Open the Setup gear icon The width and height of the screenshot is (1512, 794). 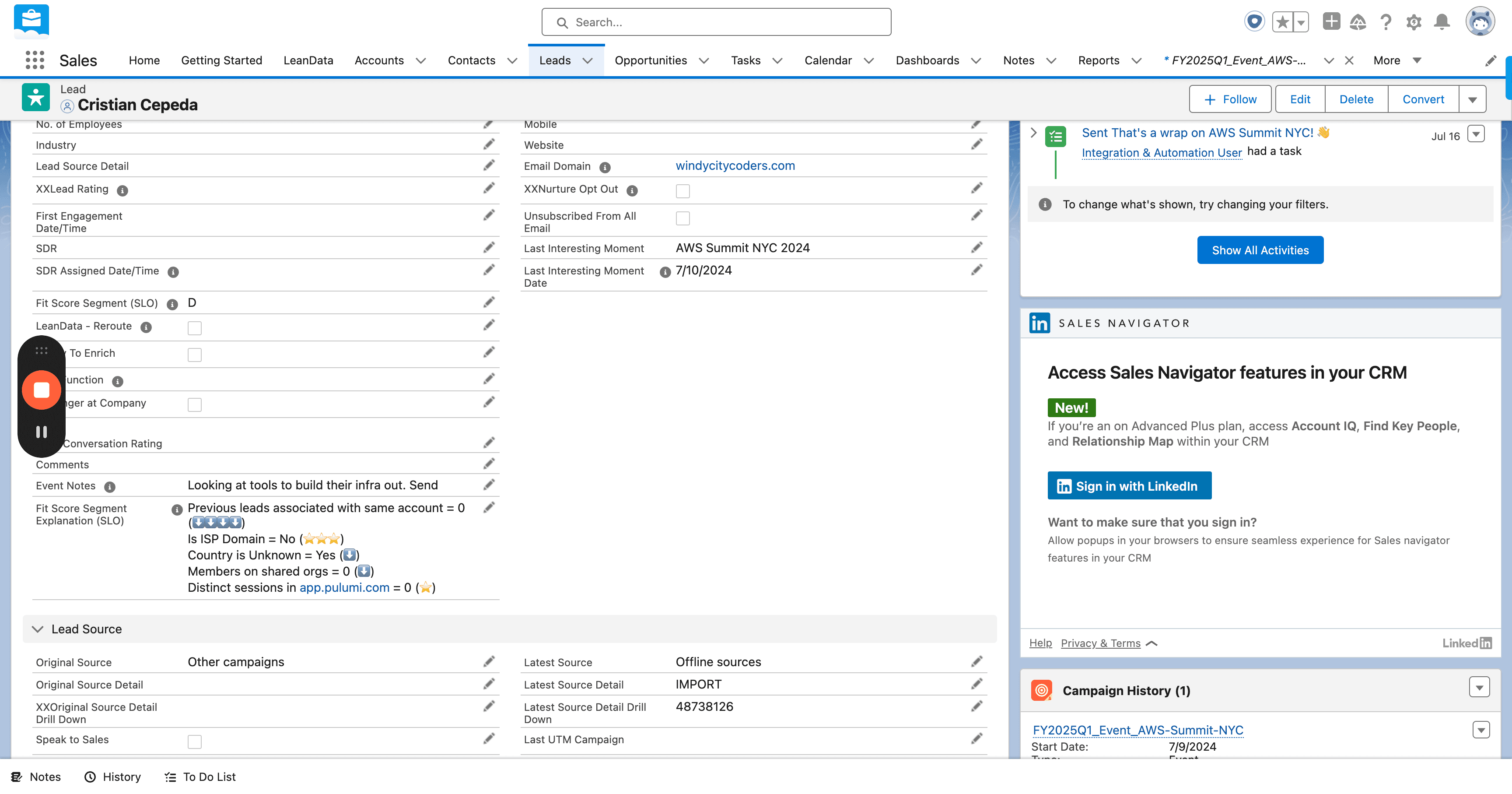coord(1414,22)
